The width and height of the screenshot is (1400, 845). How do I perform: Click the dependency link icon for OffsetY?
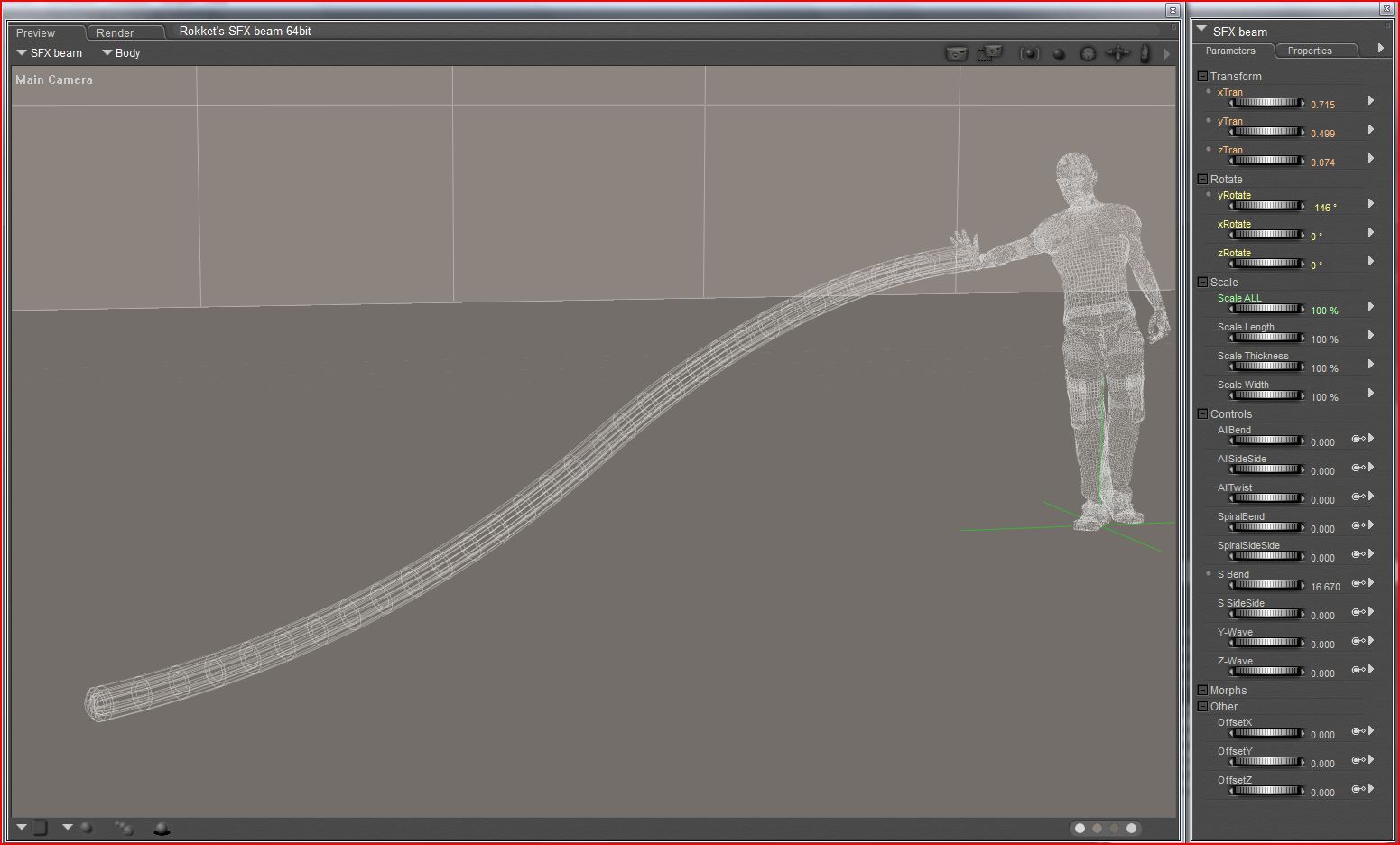tap(1358, 760)
